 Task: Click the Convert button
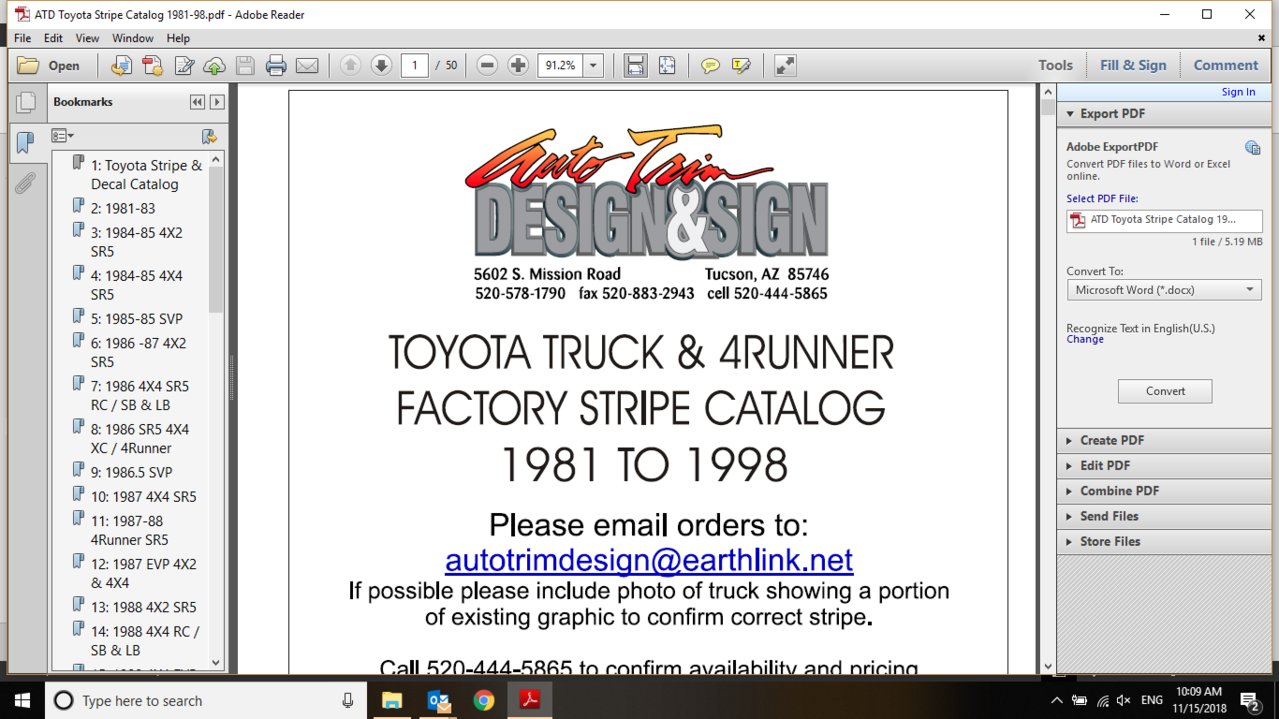point(1165,391)
